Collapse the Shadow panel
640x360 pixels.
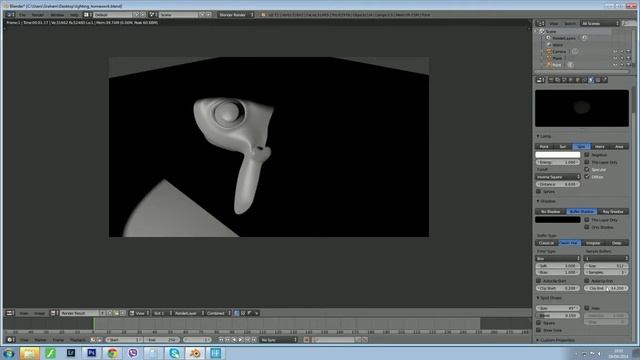[x=548, y=201]
